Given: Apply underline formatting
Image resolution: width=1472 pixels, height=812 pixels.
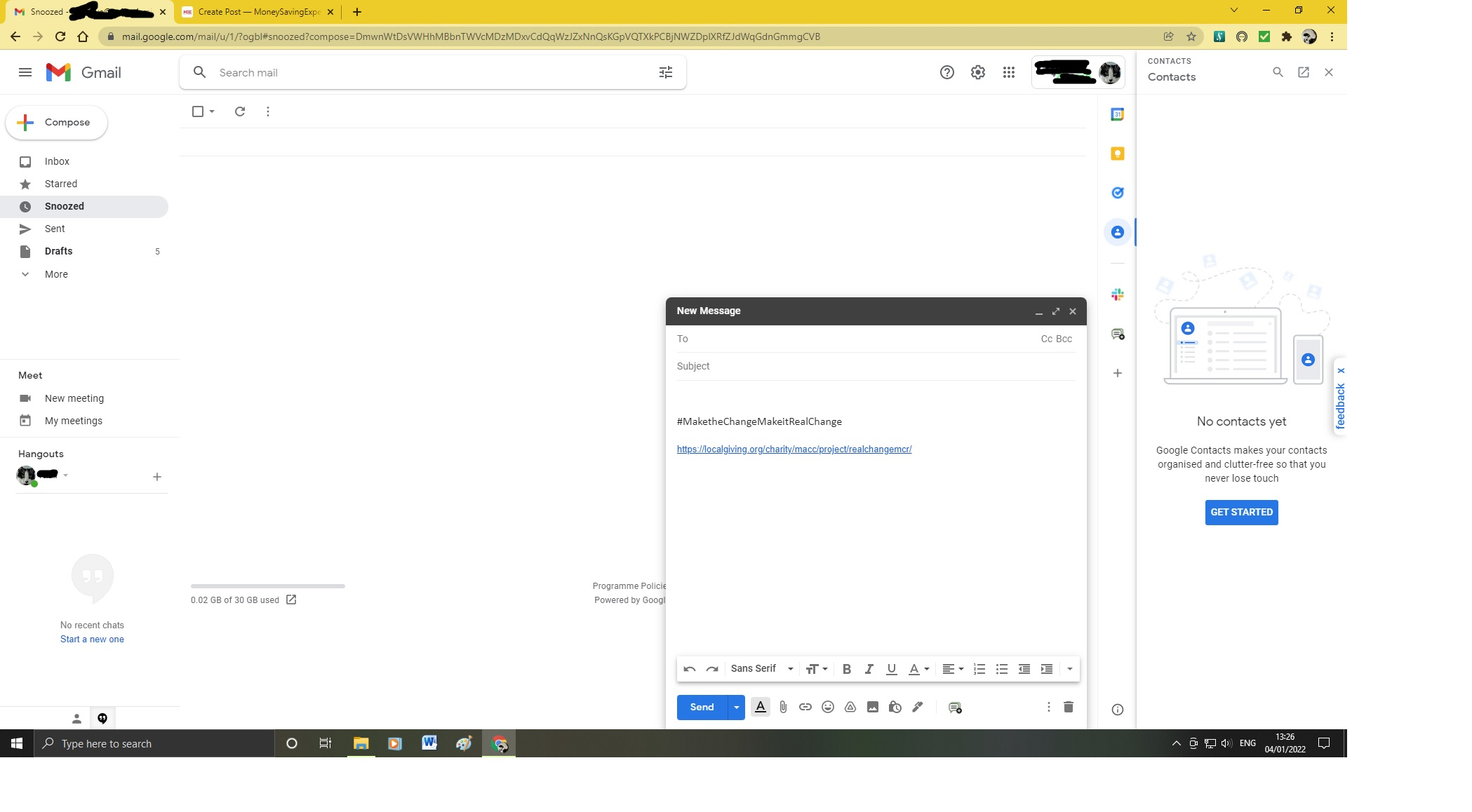Looking at the screenshot, I should (x=892, y=669).
